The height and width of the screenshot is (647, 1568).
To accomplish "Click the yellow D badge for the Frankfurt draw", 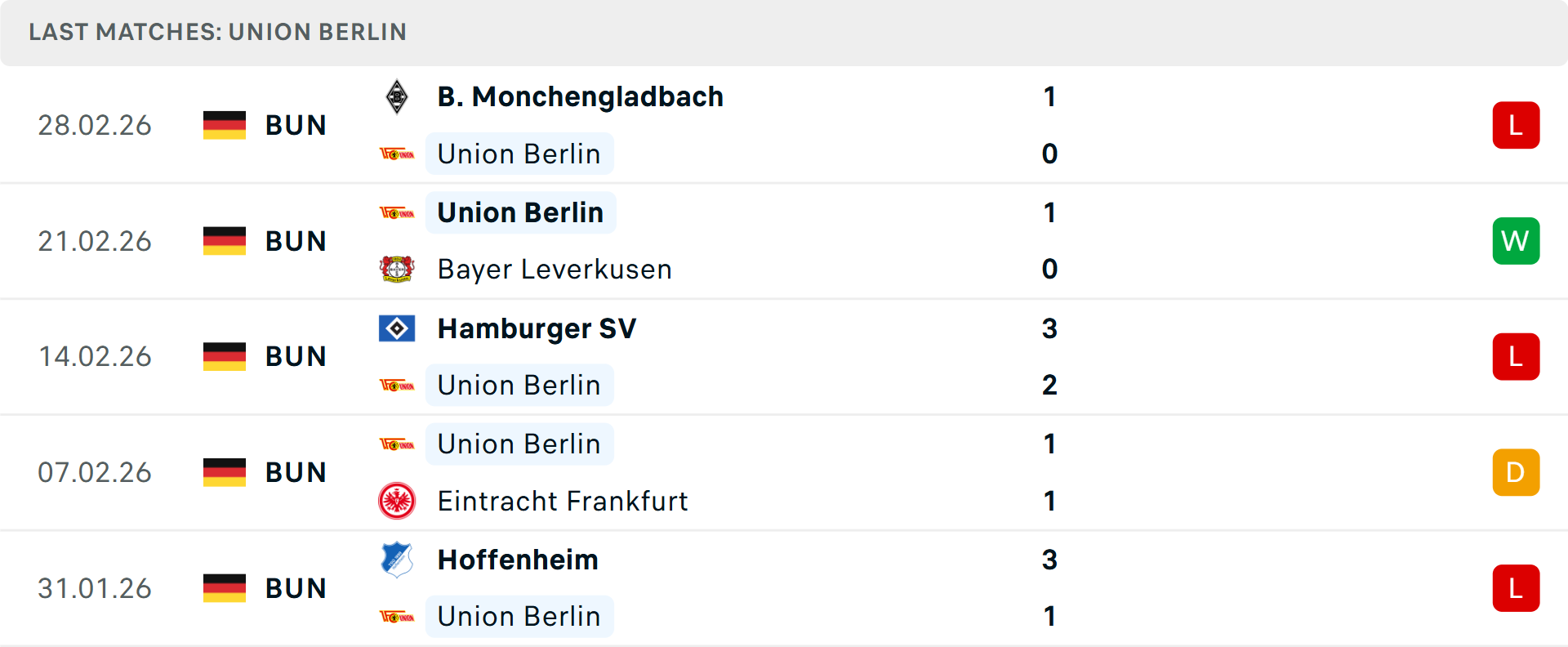I will 1516,472.
